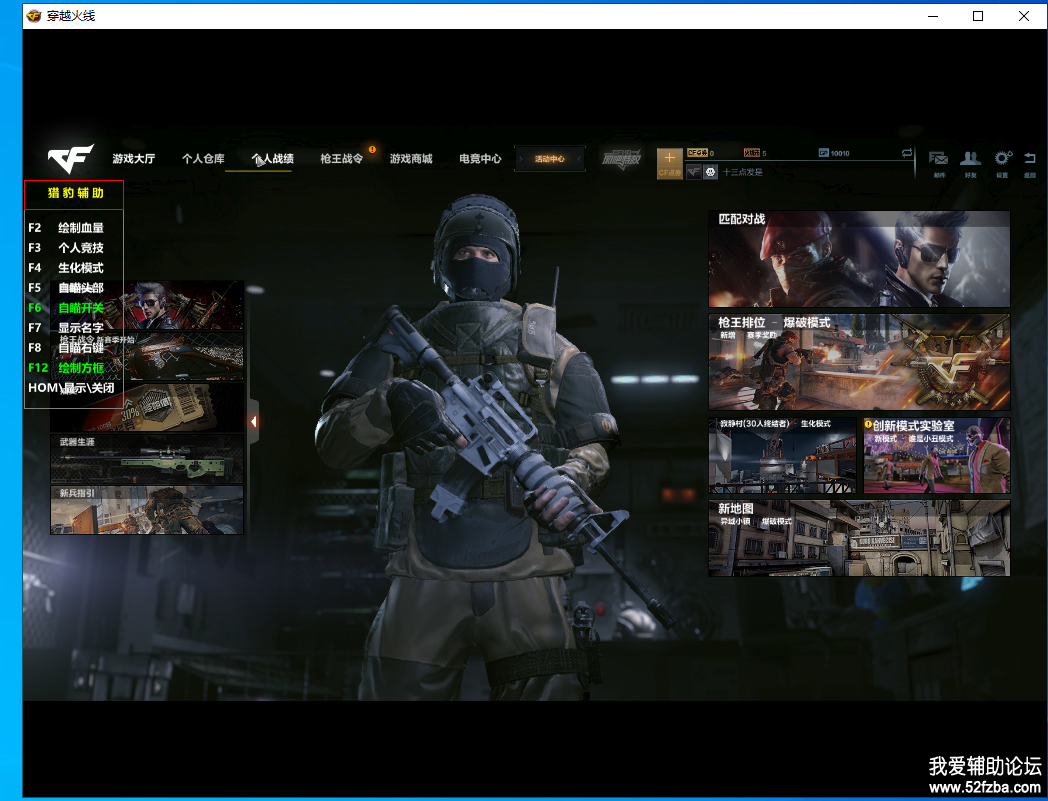Maximize the 穿越火线 window
The height and width of the screenshot is (801, 1048).
pos(978,15)
